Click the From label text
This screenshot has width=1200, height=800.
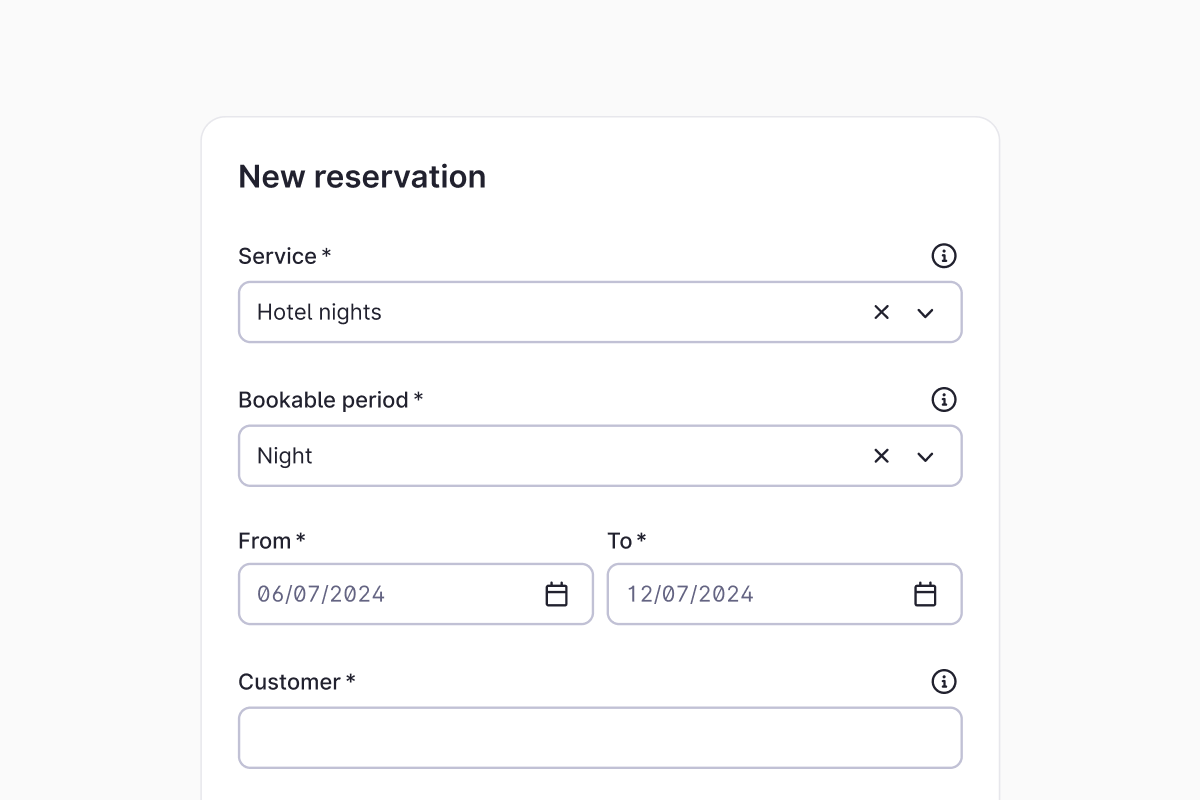265,541
